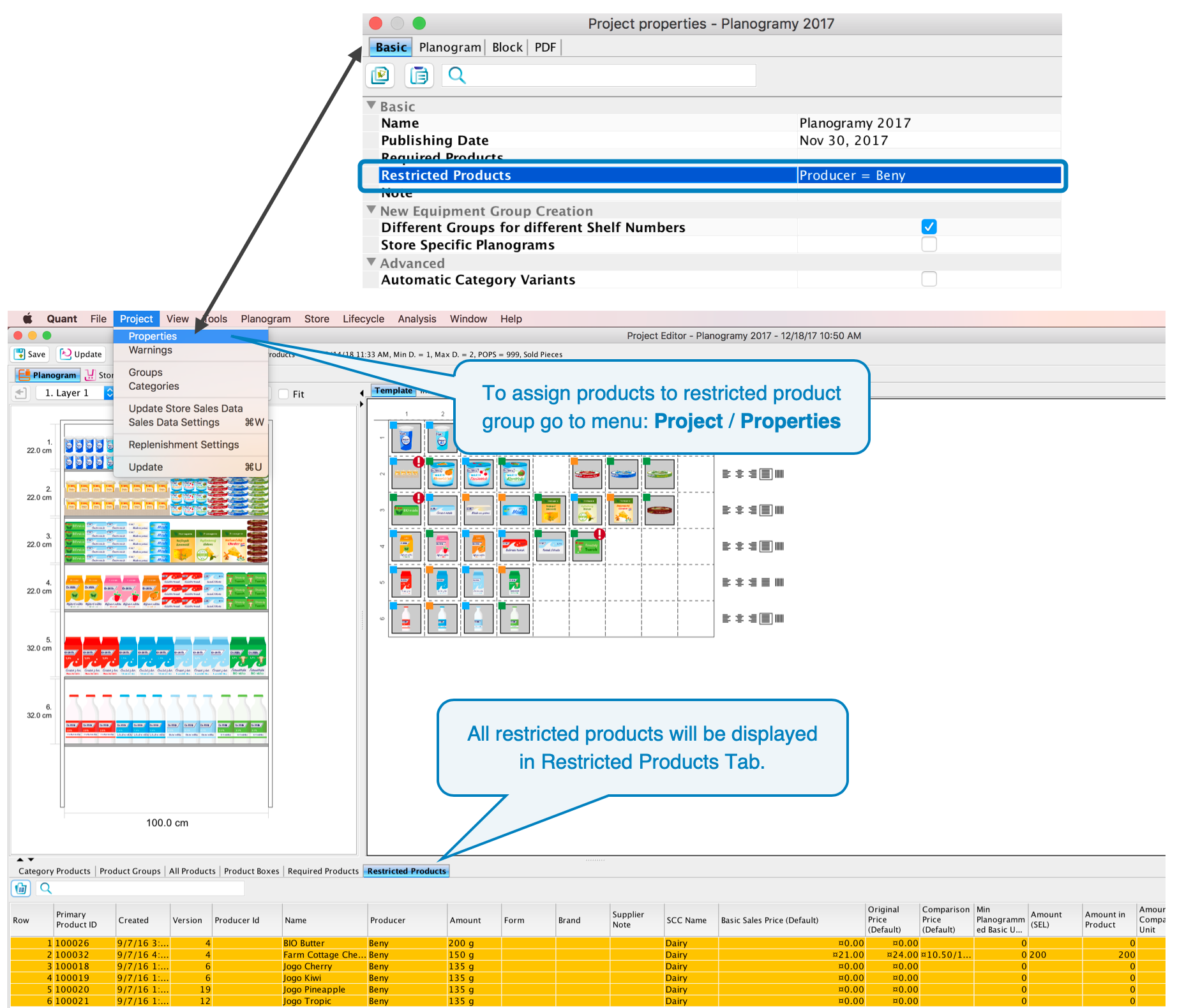Collapse New Equipment Group Creation section
This screenshot has height=1008, width=1177.
click(371, 209)
